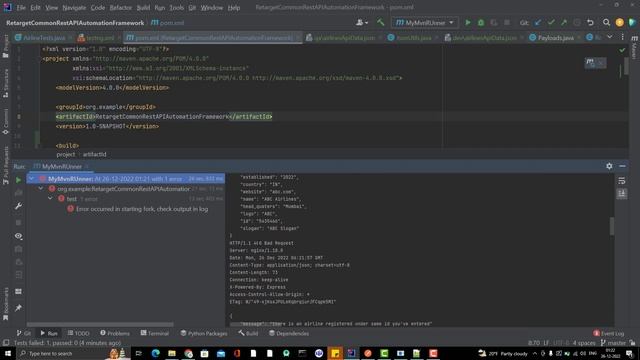
Task: Click the Maven reload floating icon in editor
Action: [590, 62]
